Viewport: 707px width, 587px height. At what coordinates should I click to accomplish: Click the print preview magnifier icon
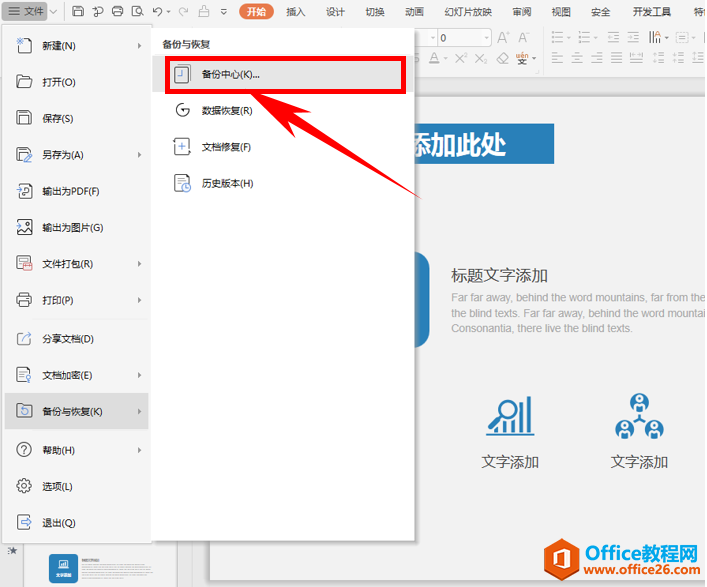[137, 11]
